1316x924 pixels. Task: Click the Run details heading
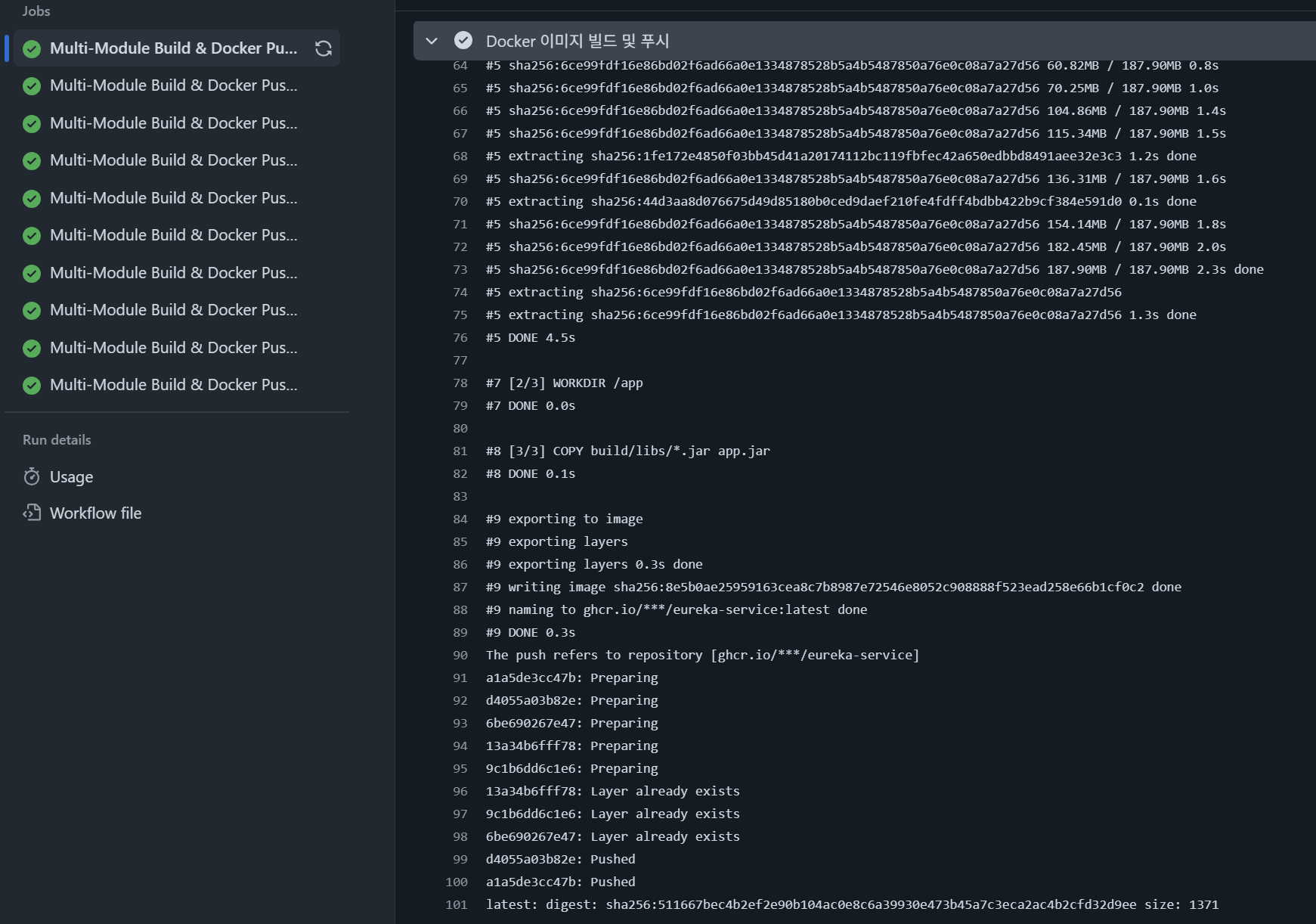click(57, 440)
